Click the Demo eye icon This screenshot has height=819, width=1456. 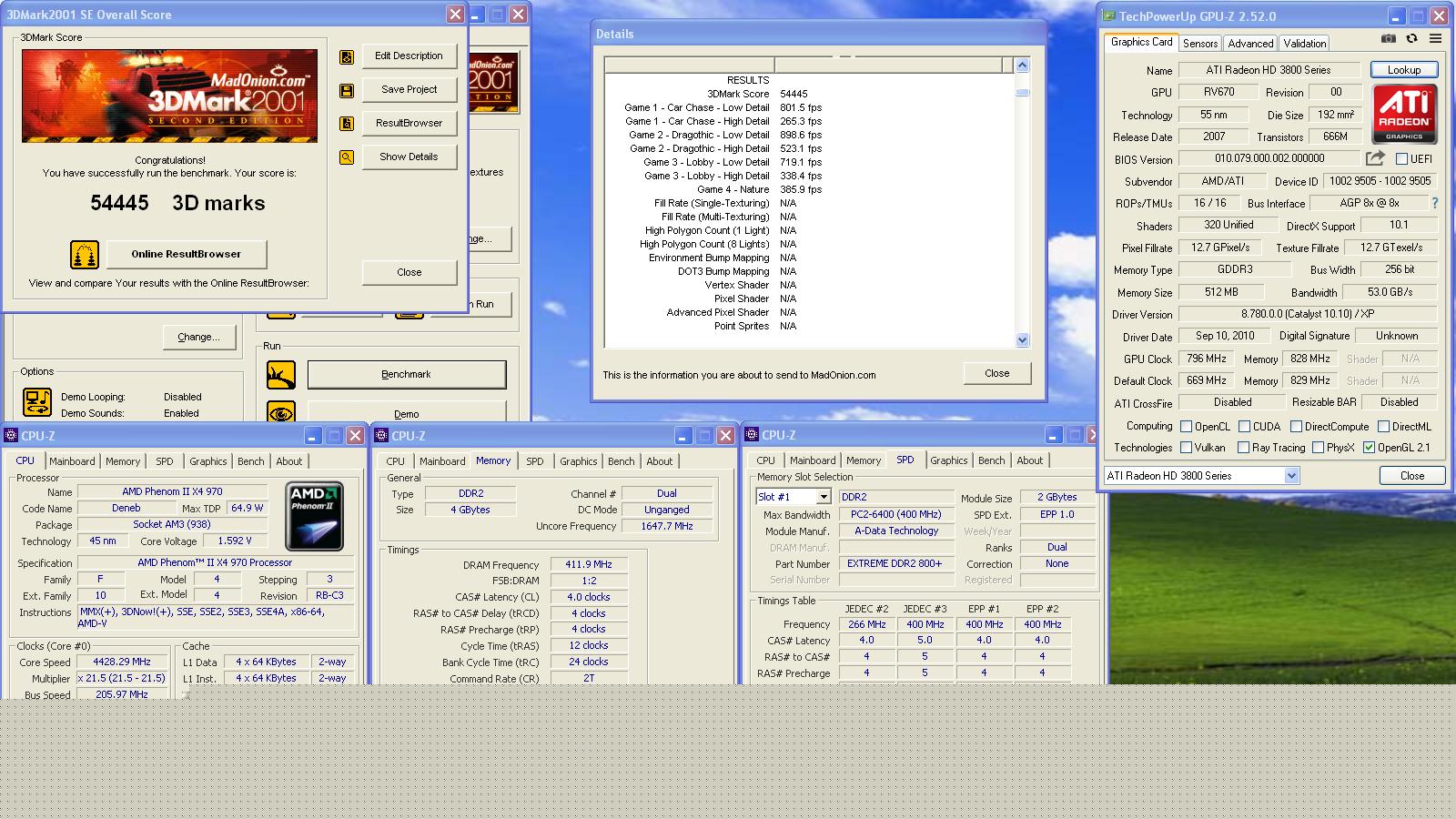281,412
